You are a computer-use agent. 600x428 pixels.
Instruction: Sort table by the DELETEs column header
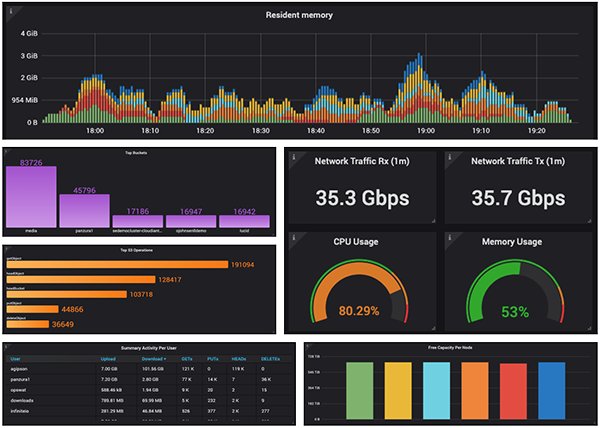270,359
